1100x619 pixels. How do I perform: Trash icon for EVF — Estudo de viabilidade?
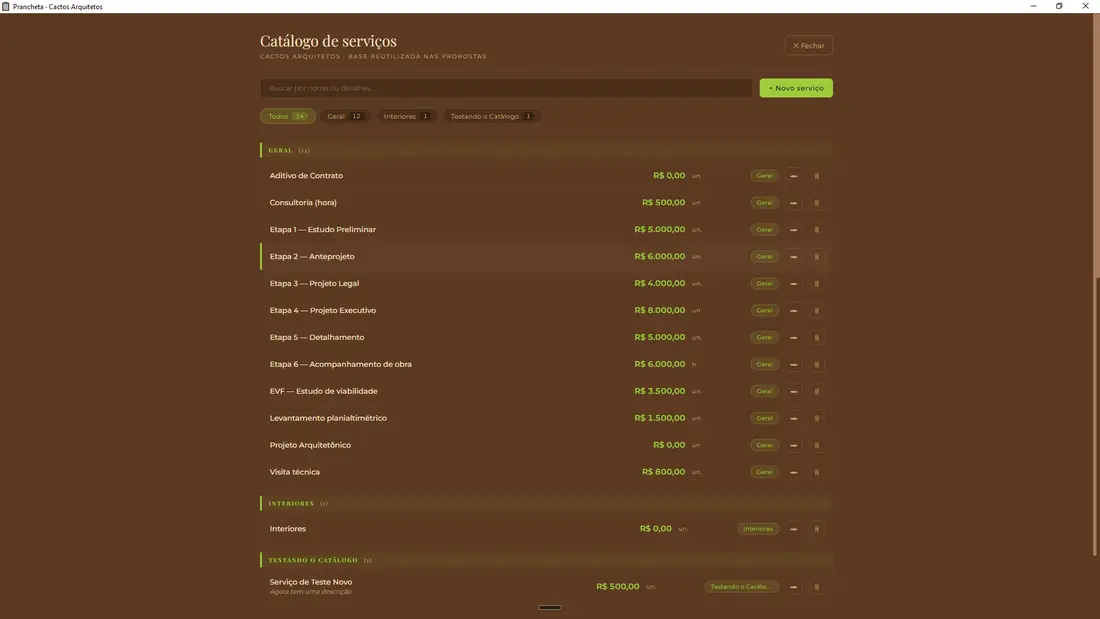pyautogui.click(x=817, y=392)
